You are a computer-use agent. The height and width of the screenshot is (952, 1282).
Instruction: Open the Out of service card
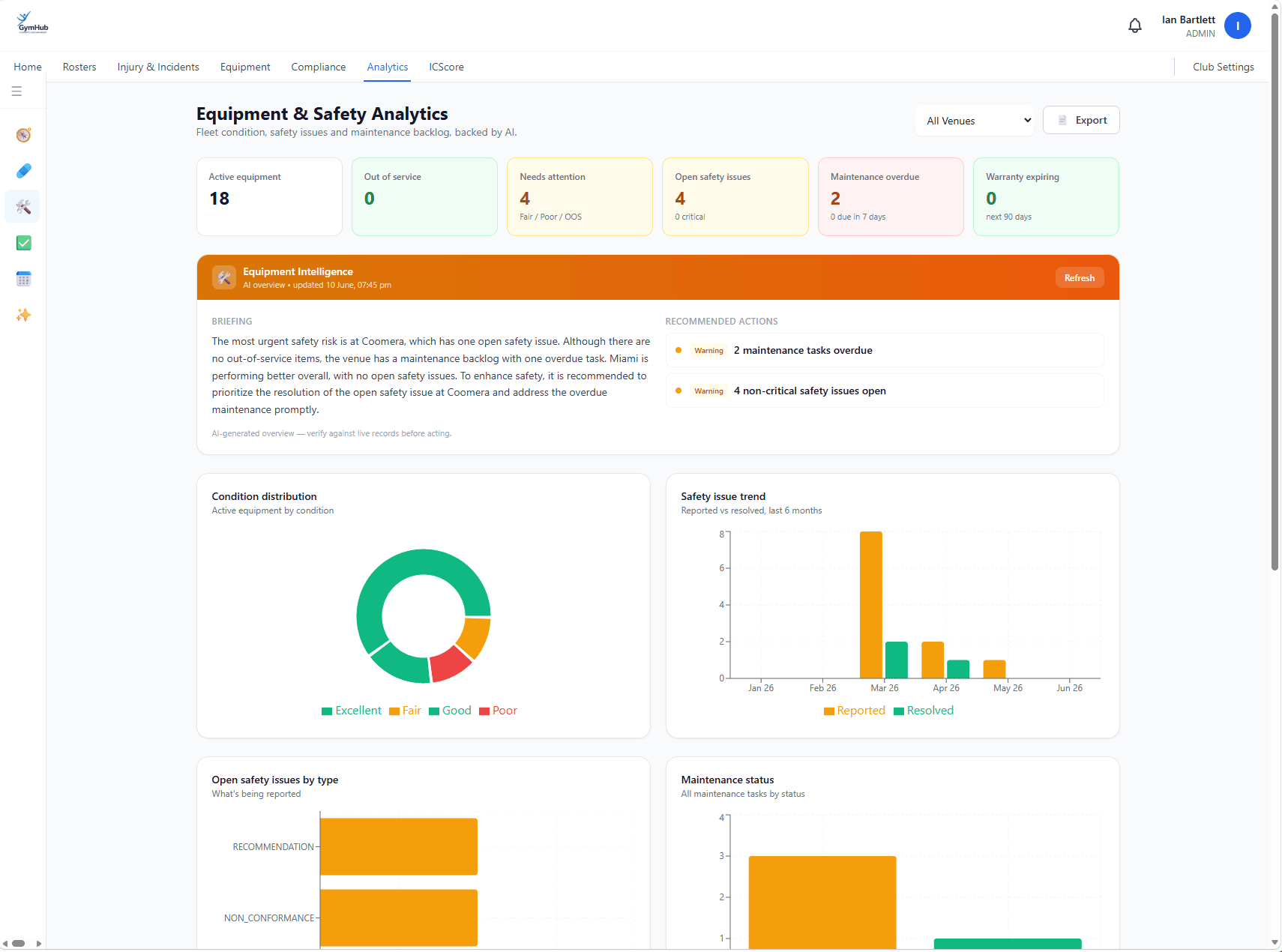[x=424, y=196]
